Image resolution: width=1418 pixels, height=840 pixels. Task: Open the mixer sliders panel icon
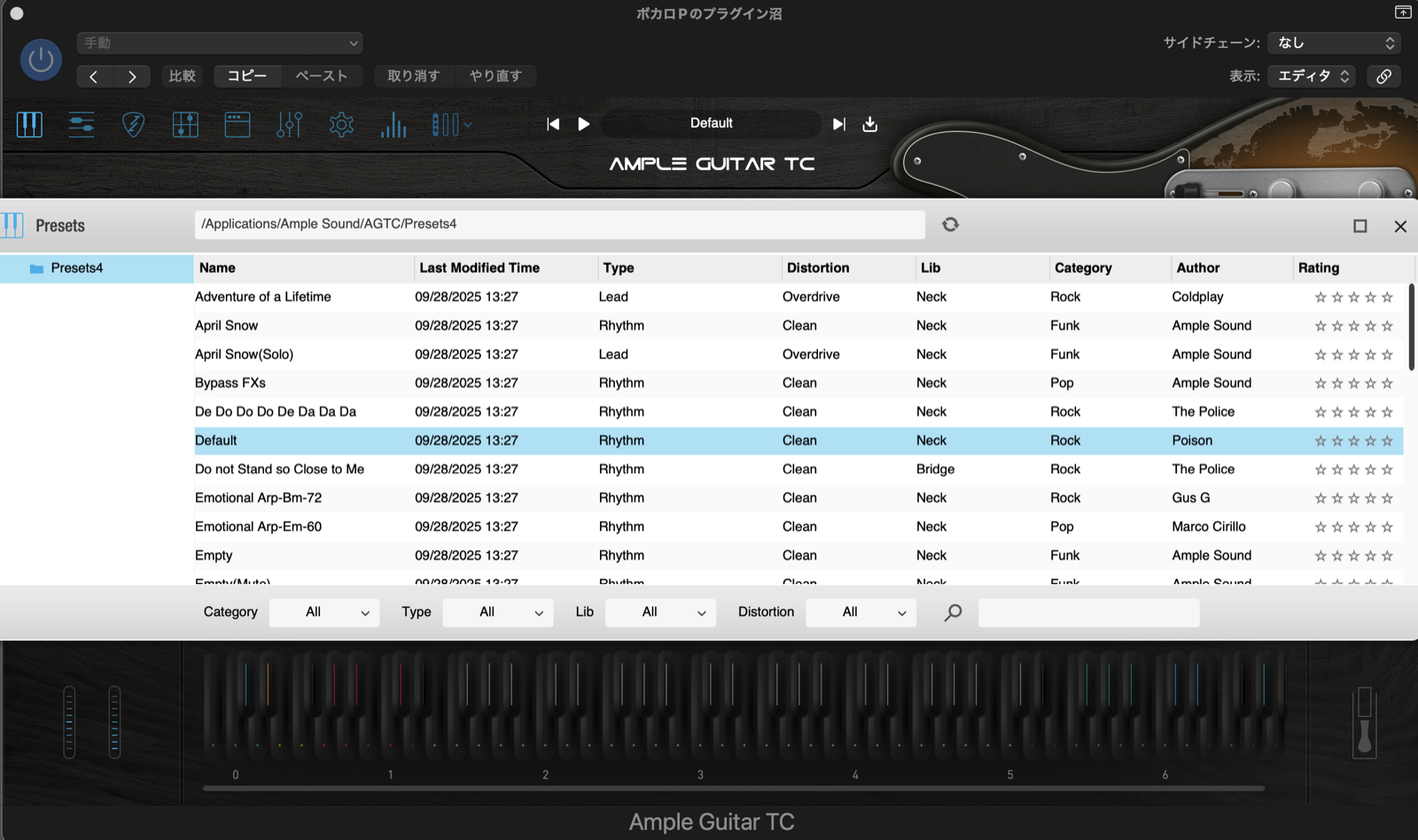(x=82, y=124)
